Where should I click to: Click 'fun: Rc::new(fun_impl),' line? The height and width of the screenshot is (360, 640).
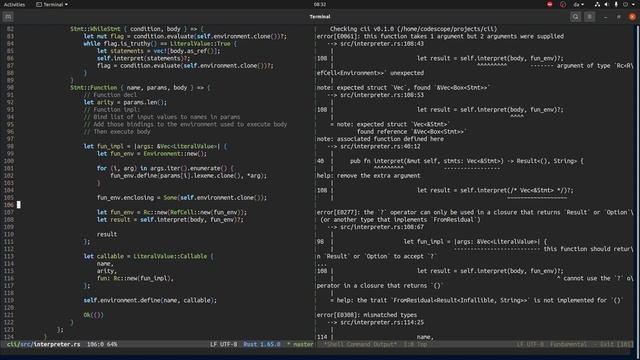[x=135, y=278]
